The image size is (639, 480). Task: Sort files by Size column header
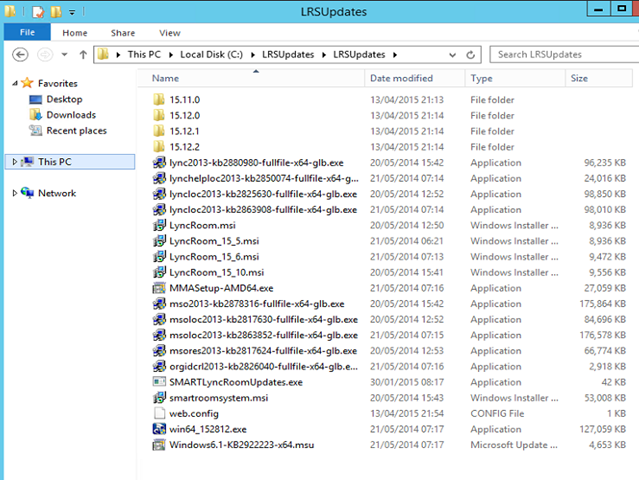(x=579, y=78)
